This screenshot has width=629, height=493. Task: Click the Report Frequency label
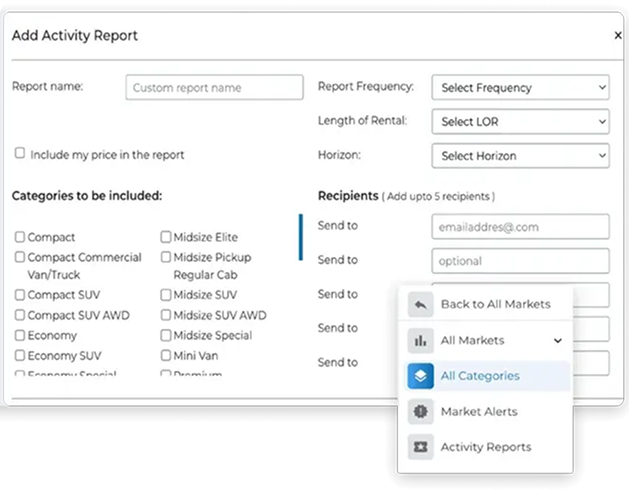pos(366,86)
